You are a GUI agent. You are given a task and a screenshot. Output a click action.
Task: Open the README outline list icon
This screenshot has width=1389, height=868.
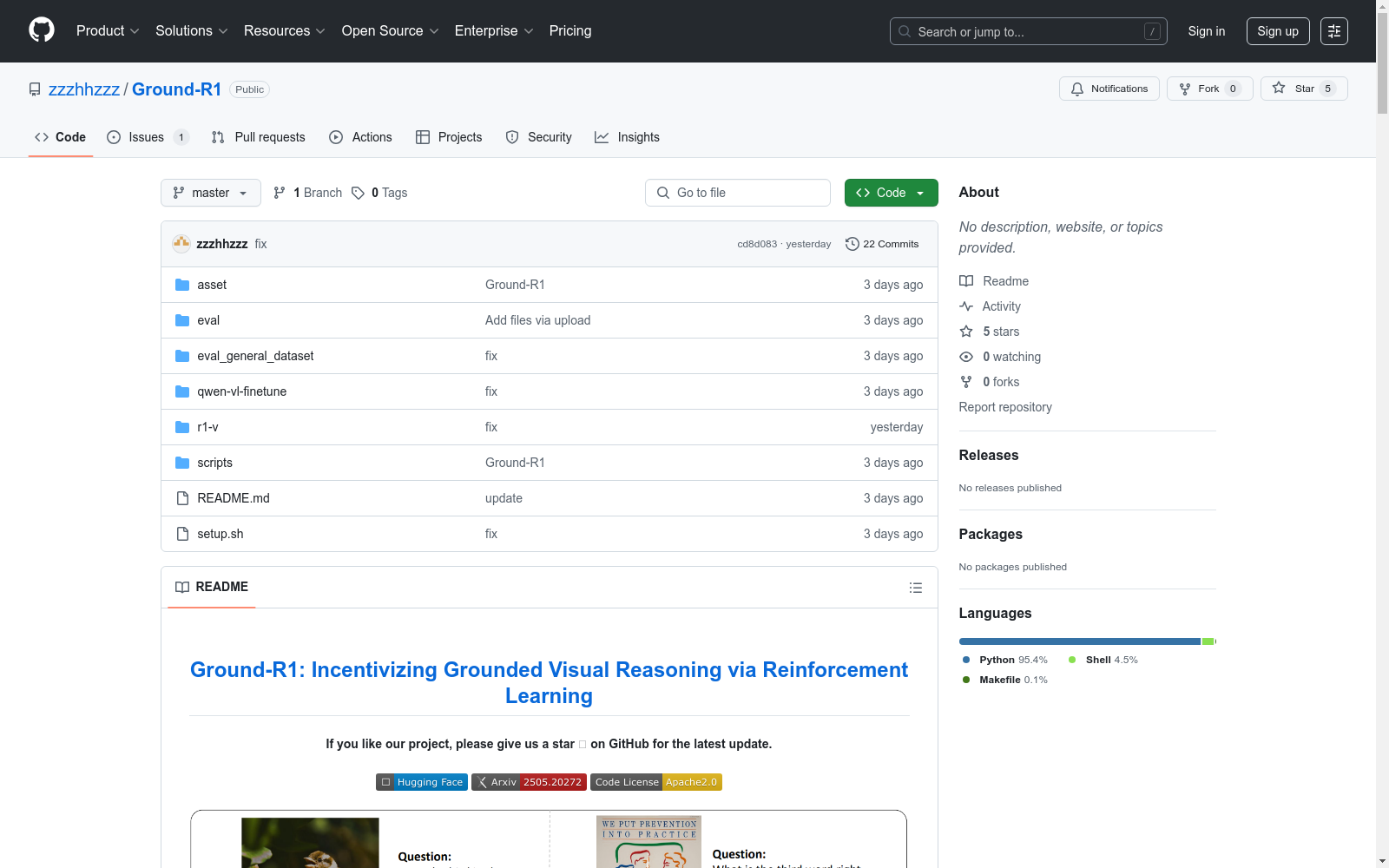click(915, 588)
